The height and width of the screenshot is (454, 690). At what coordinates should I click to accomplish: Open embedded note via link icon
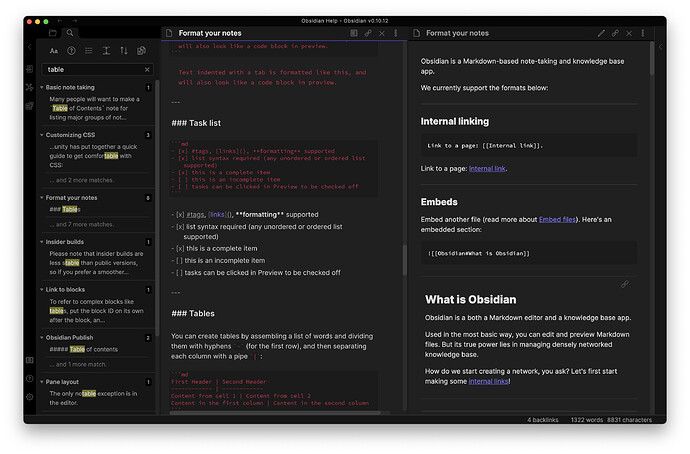625,284
